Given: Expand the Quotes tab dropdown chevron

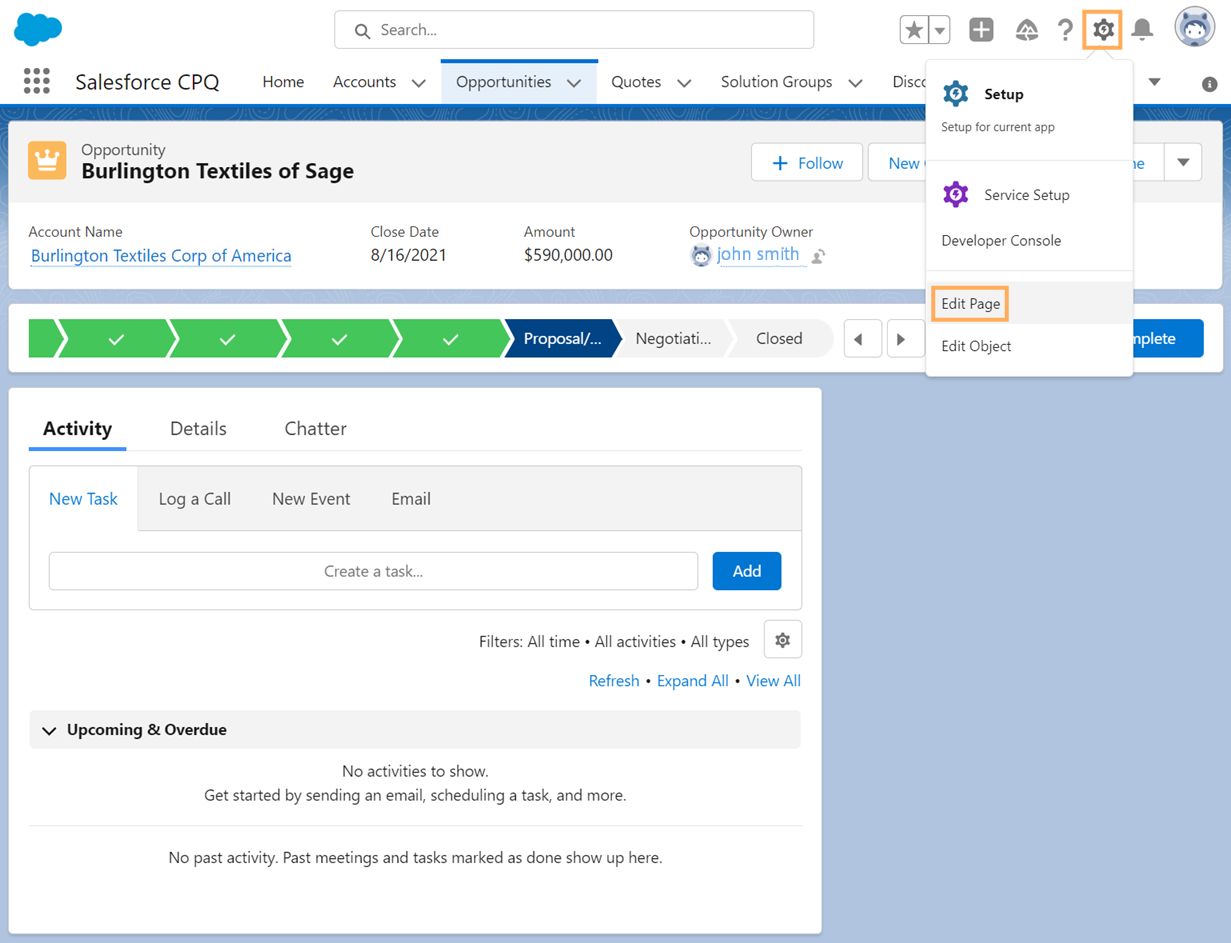Looking at the screenshot, I should click(x=684, y=83).
